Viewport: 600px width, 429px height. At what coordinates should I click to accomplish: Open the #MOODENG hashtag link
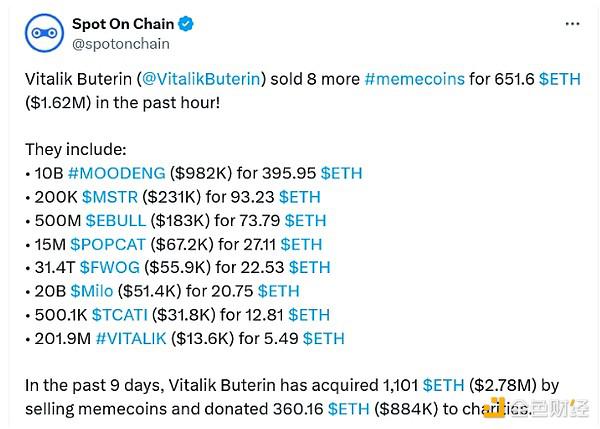pyautogui.click(x=117, y=173)
